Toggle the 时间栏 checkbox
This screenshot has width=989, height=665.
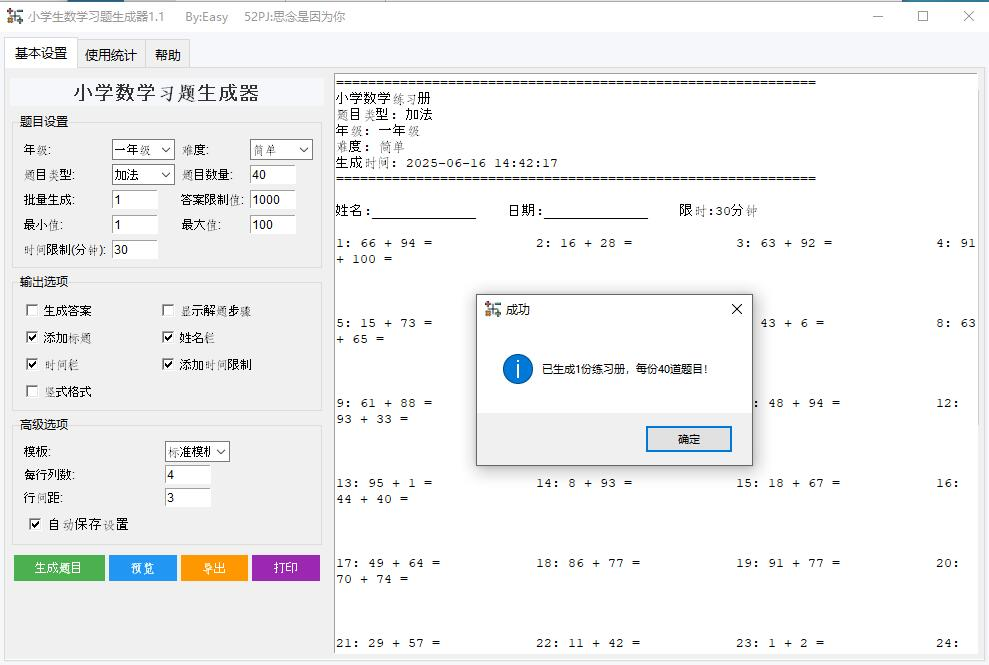click(32, 364)
